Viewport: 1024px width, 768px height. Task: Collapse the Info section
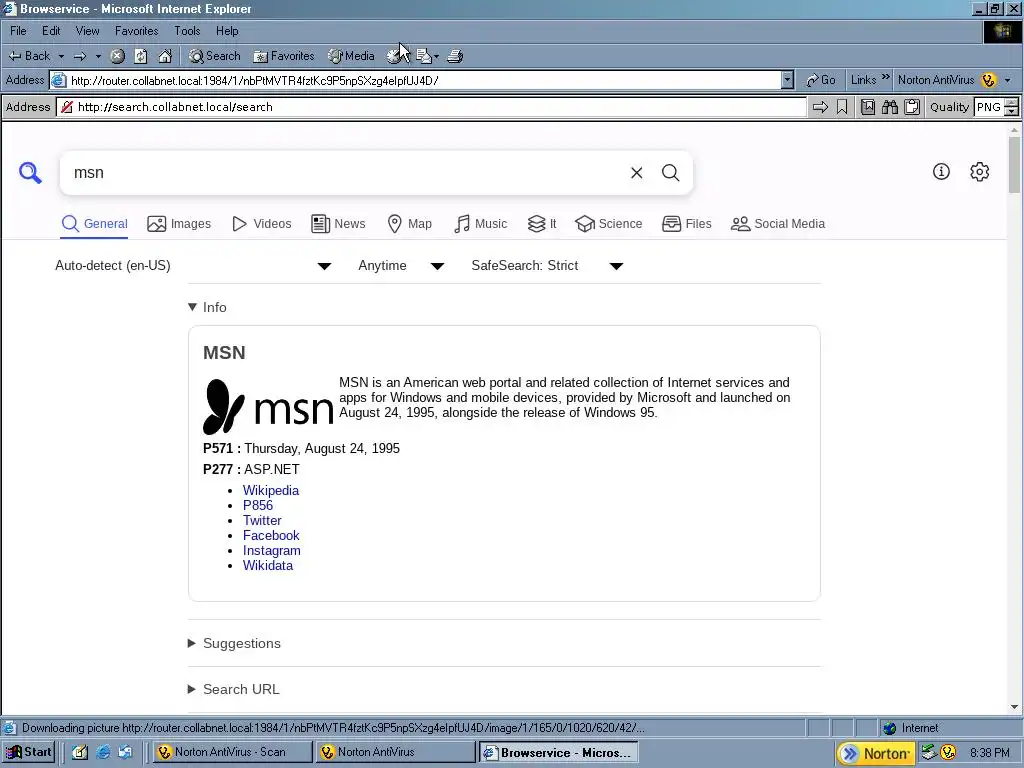[x=207, y=308]
